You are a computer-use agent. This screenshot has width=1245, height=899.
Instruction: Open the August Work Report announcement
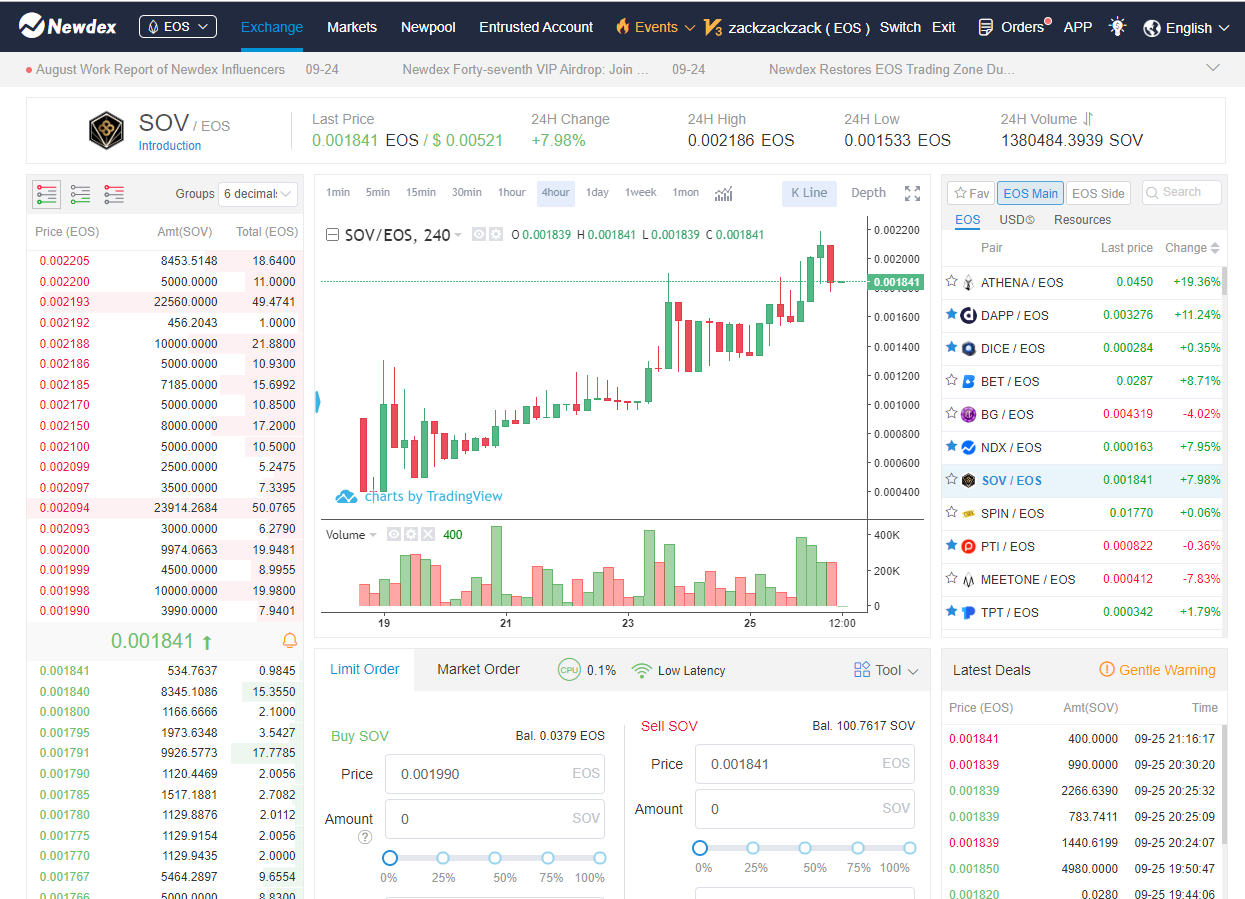(x=160, y=69)
